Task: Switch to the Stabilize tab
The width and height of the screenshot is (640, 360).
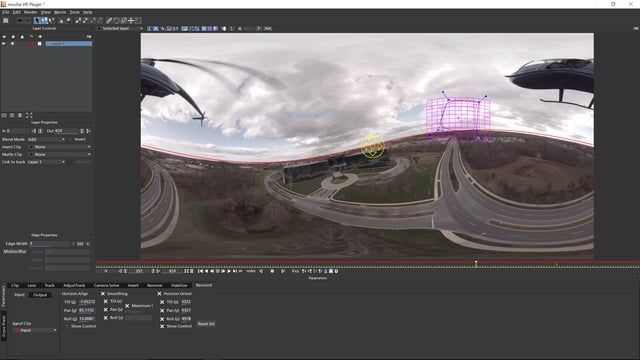Action: (179, 285)
